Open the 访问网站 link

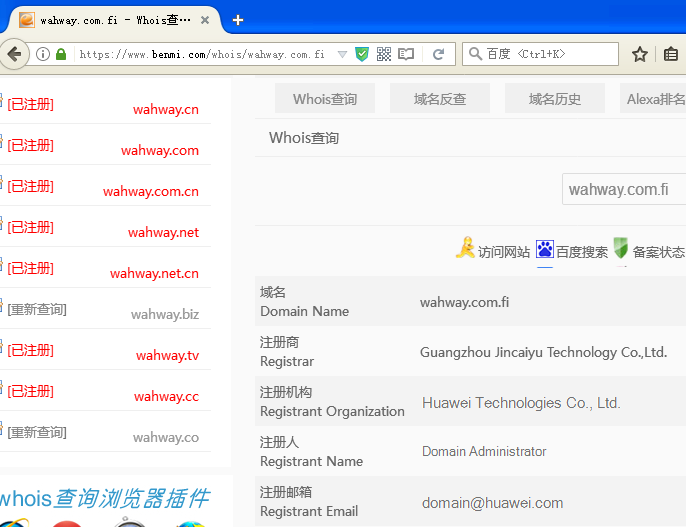(504, 252)
